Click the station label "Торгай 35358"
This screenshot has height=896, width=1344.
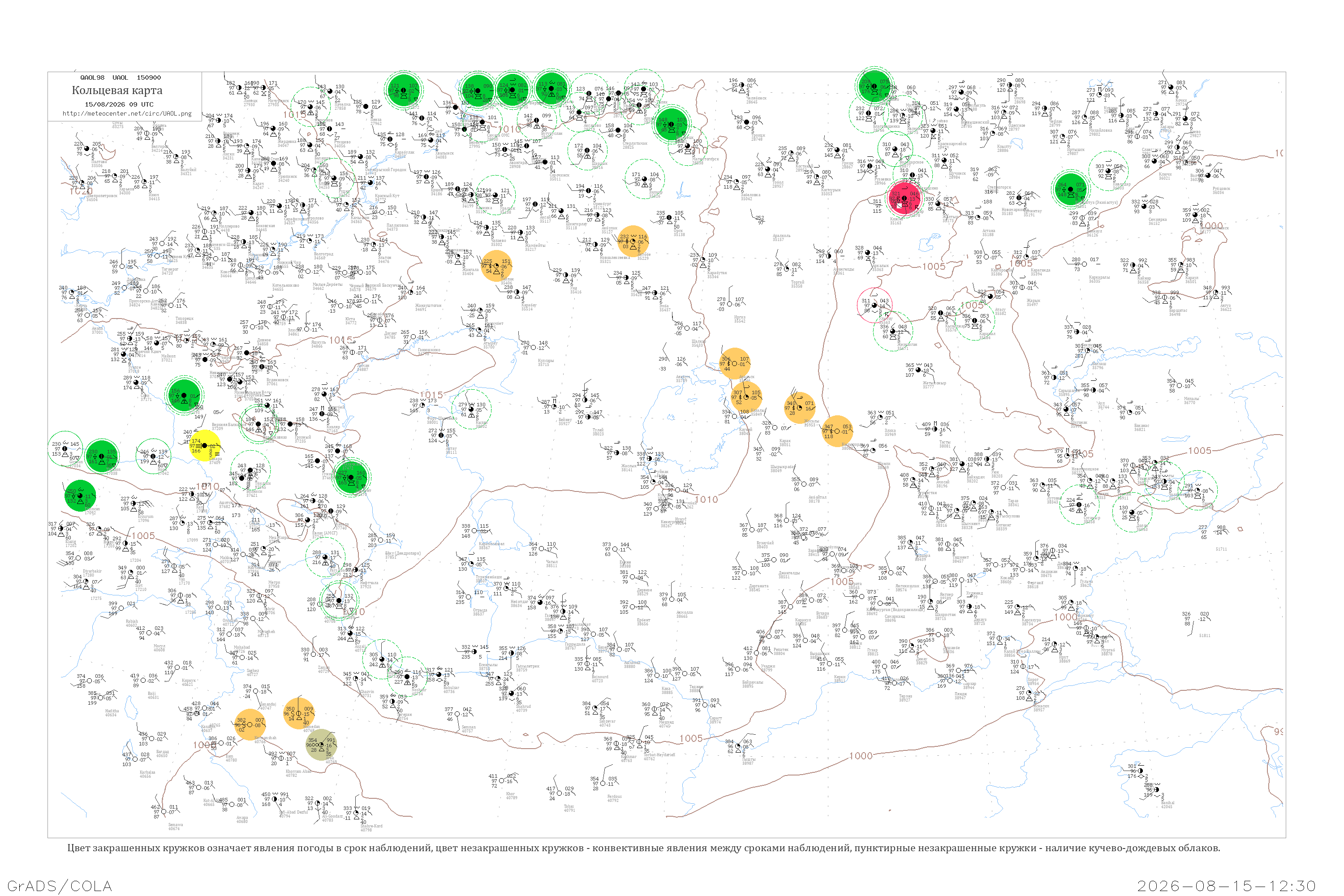point(797,284)
